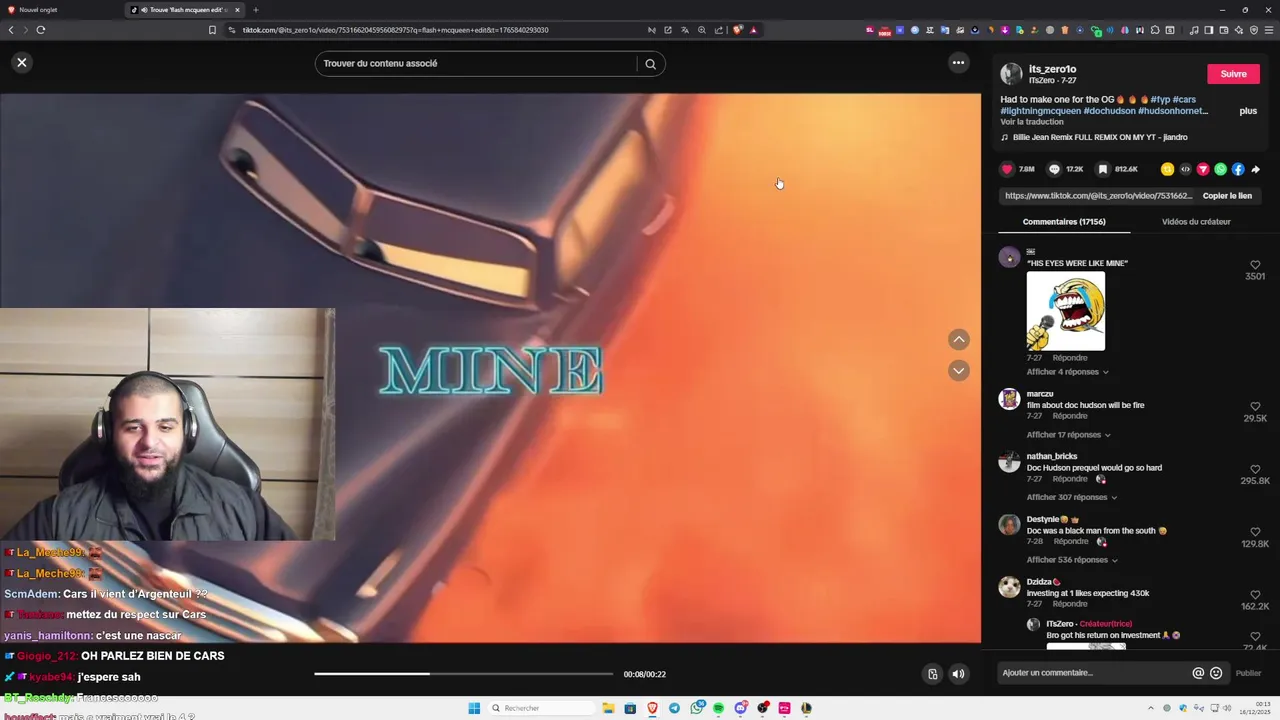Share to WhatsApp
The width and height of the screenshot is (1280, 720).
click(1220, 169)
